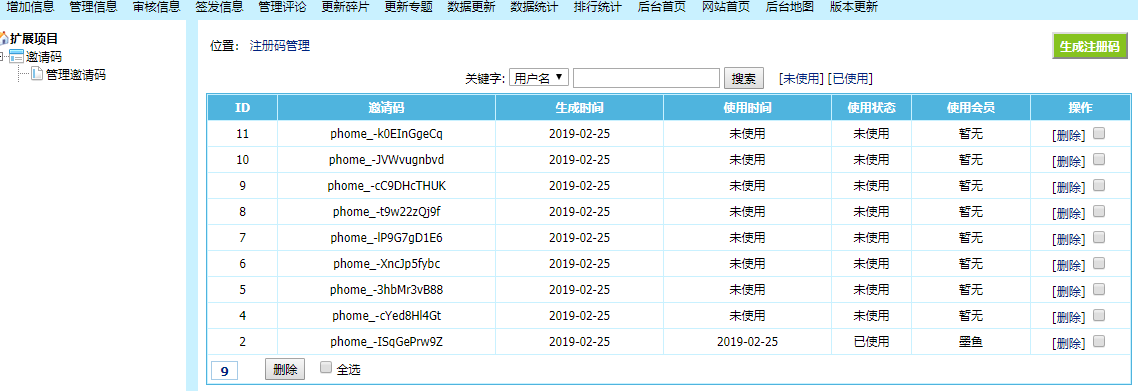
Task: Open the 审核信息 menu
Action: coord(157,7)
